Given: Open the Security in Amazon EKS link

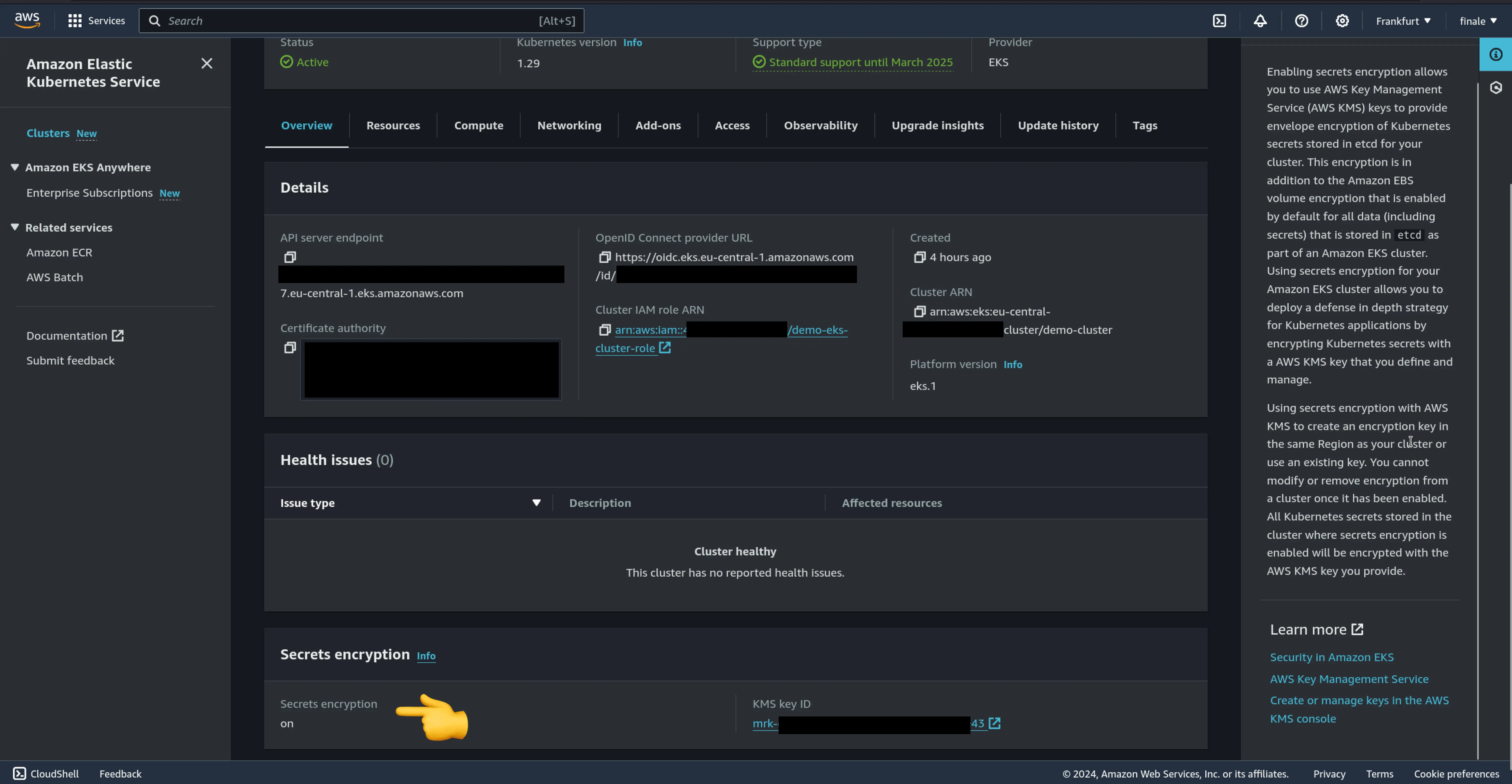Looking at the screenshot, I should (1331, 657).
